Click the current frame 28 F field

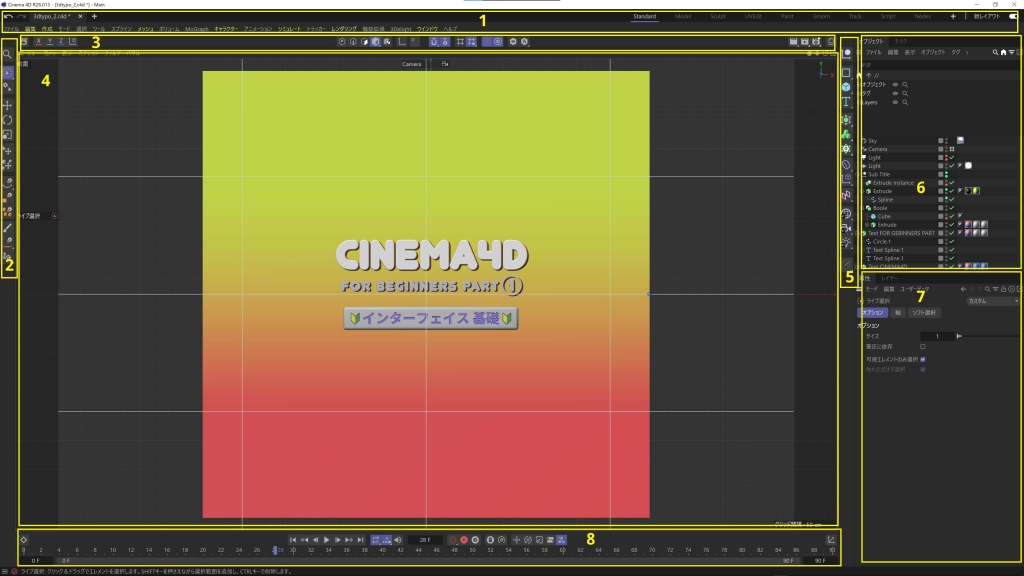(425, 540)
